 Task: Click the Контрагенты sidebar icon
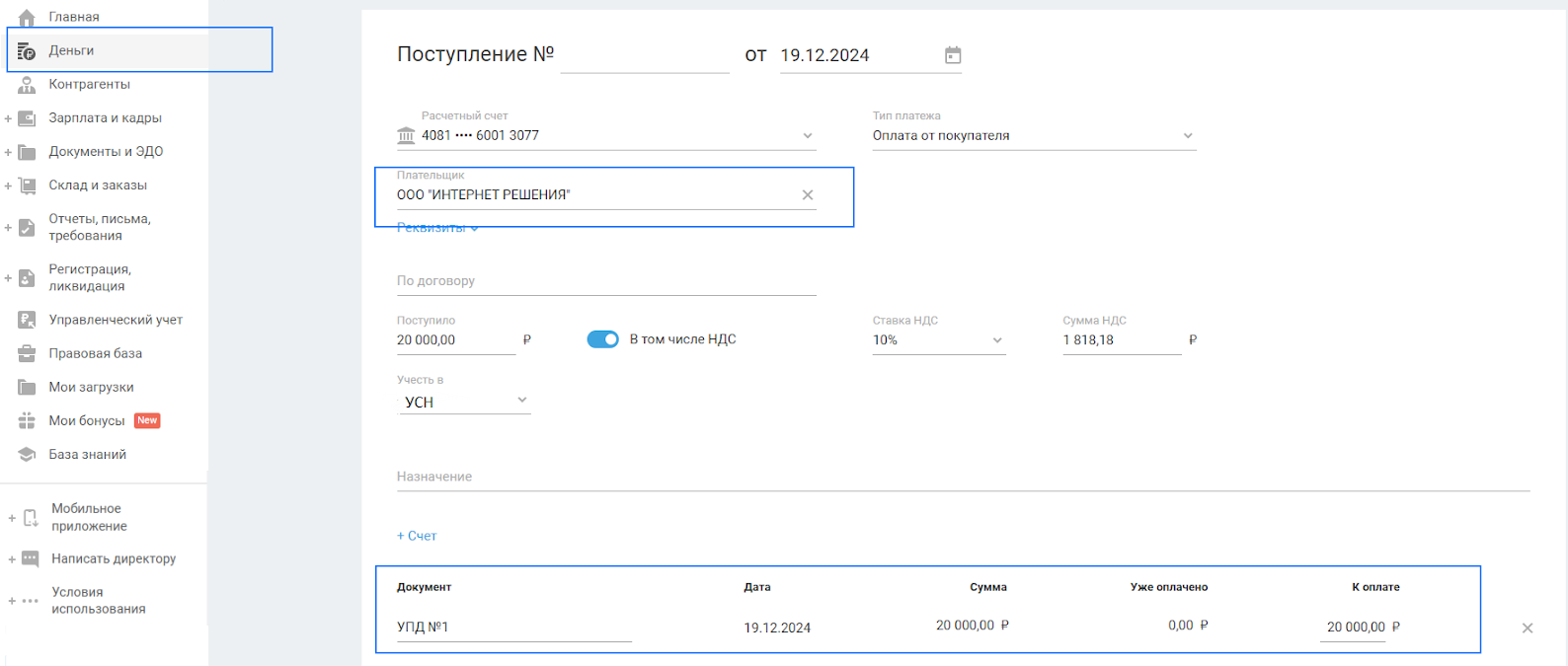coord(27,85)
